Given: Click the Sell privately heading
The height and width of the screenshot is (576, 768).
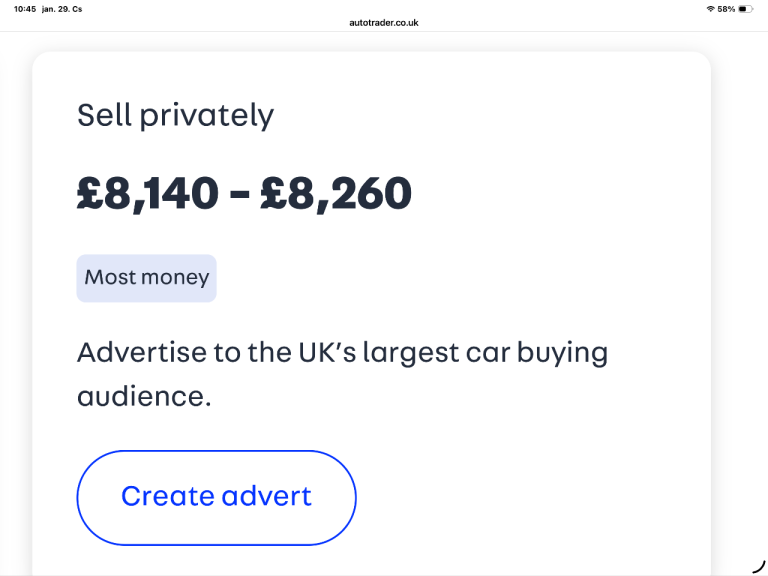Looking at the screenshot, I should 175,115.
